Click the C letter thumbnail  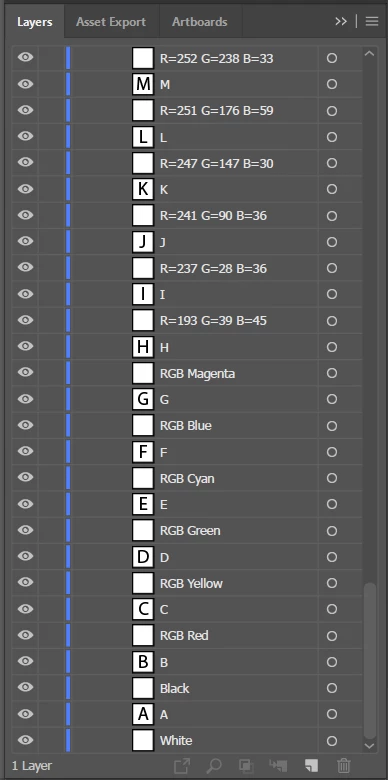[x=143, y=609]
